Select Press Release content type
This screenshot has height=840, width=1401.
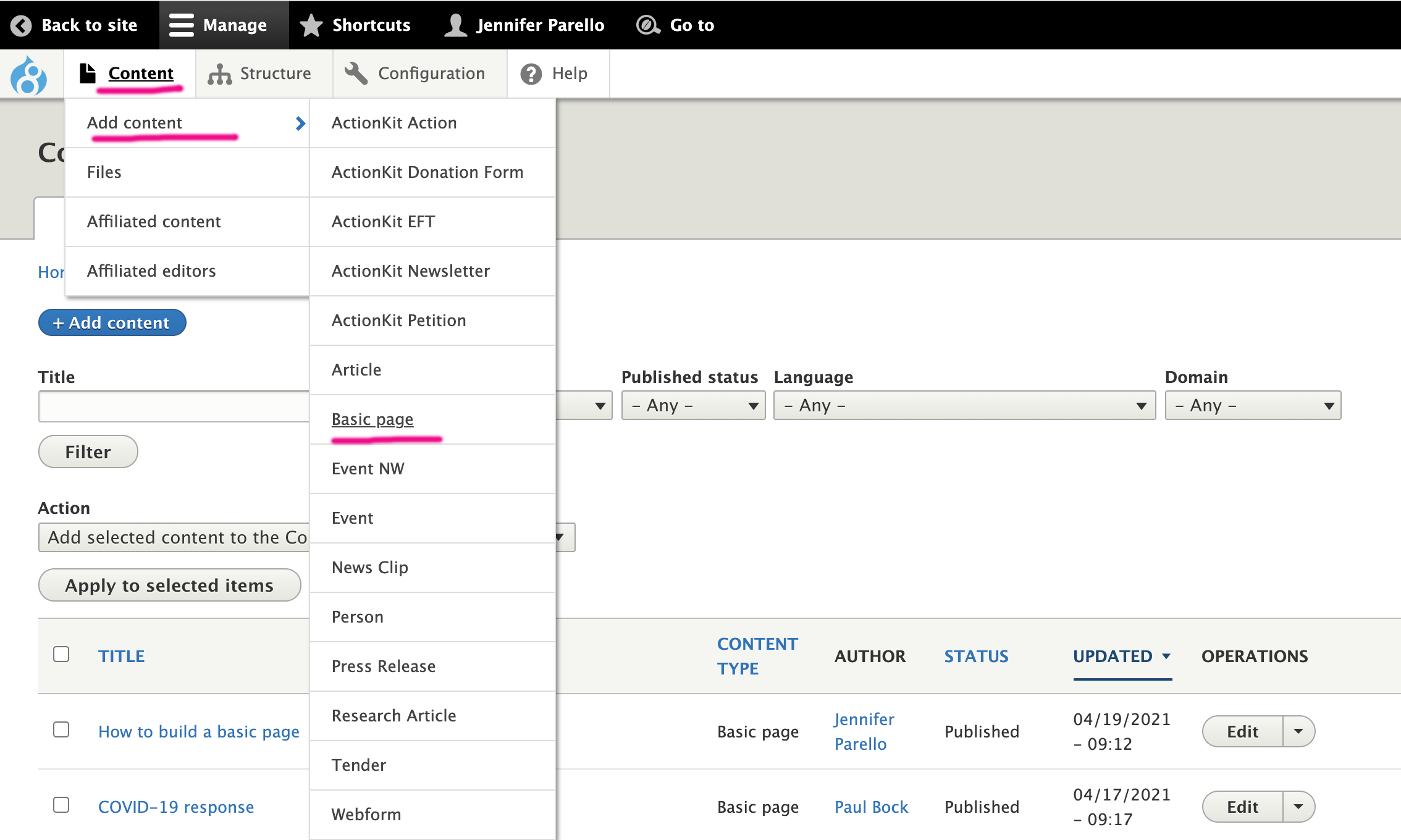point(432,666)
